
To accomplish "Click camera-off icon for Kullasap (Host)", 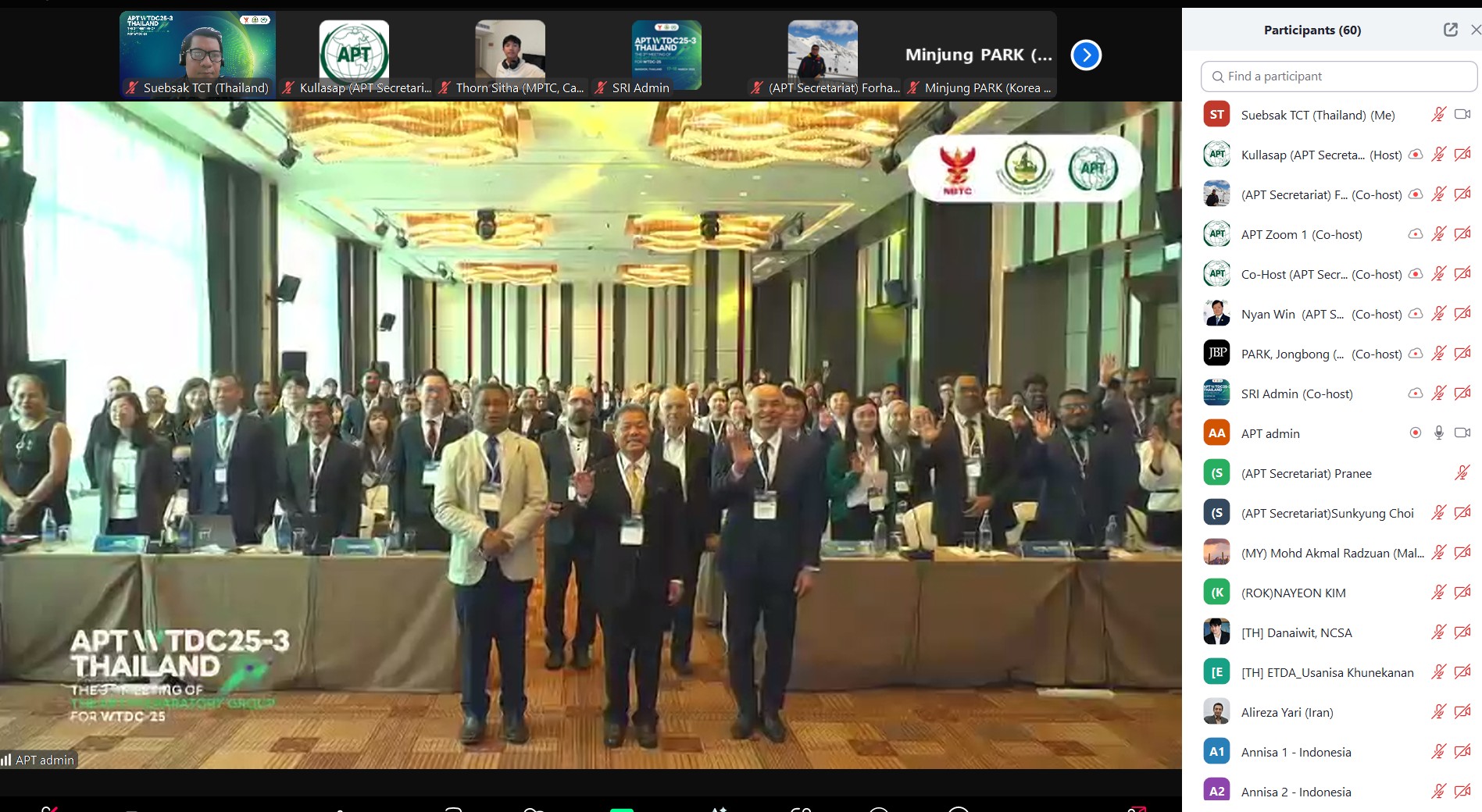I will tap(1462, 155).
